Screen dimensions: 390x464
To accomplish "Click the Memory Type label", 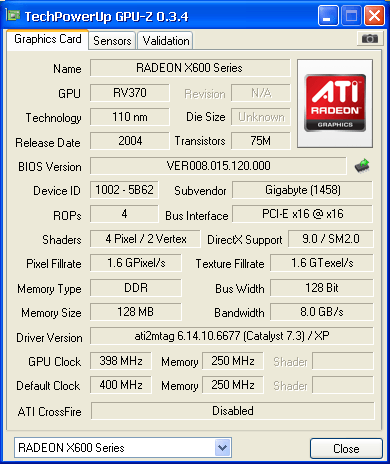I will pos(49,289).
